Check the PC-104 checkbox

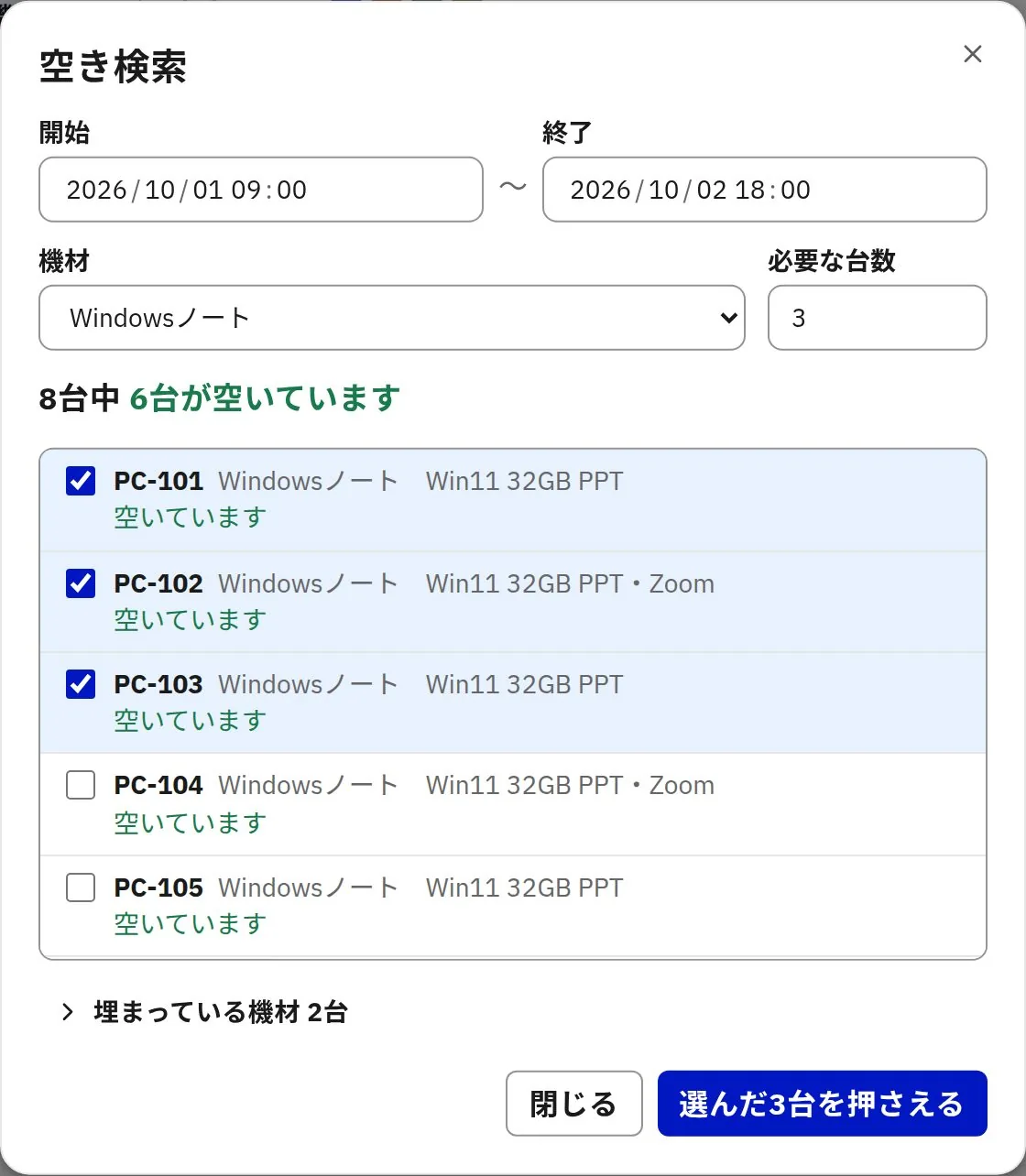(x=81, y=785)
